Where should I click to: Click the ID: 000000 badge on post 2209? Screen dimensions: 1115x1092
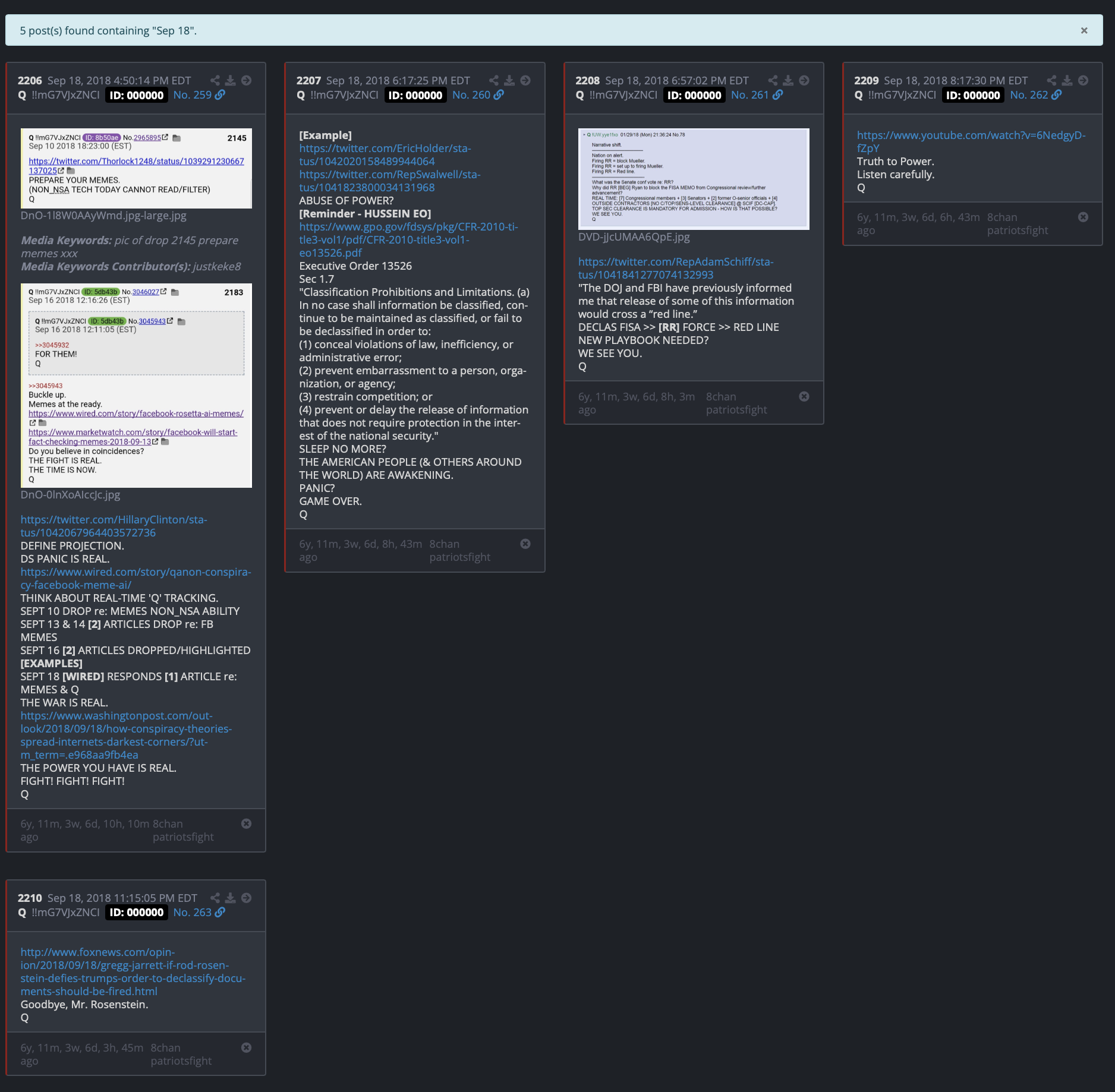[x=973, y=95]
